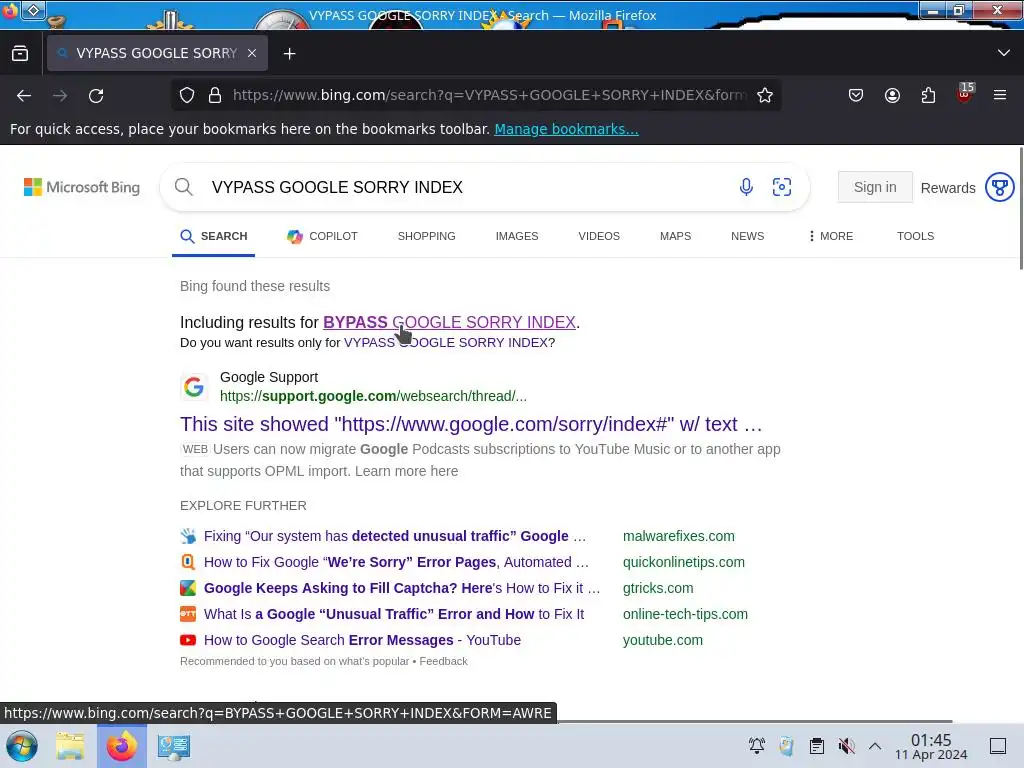Image resolution: width=1024 pixels, height=768 pixels.
Task: Switch to the SHOPPING tab
Action: [x=426, y=236]
